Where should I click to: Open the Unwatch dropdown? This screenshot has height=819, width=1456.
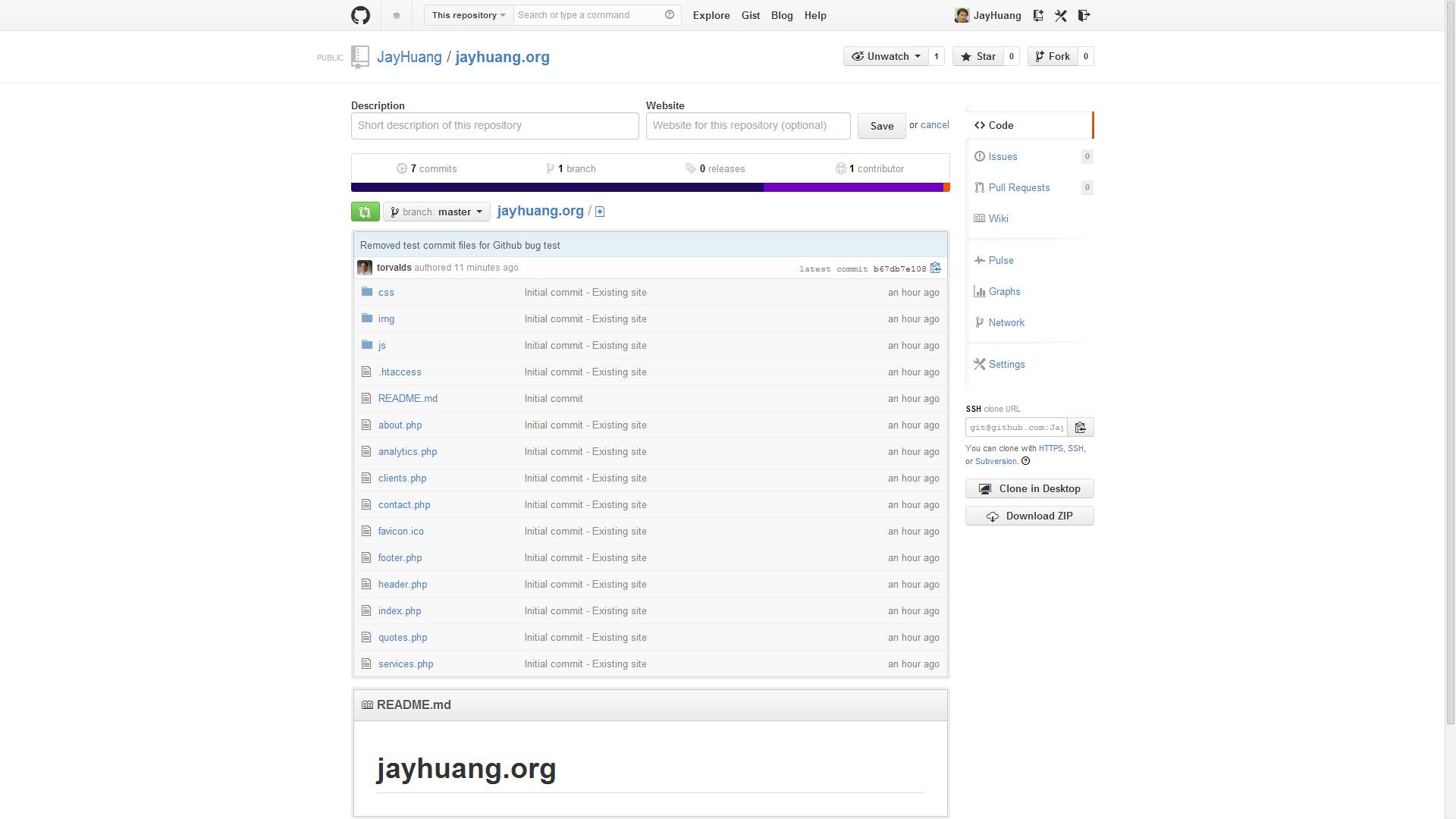point(886,56)
